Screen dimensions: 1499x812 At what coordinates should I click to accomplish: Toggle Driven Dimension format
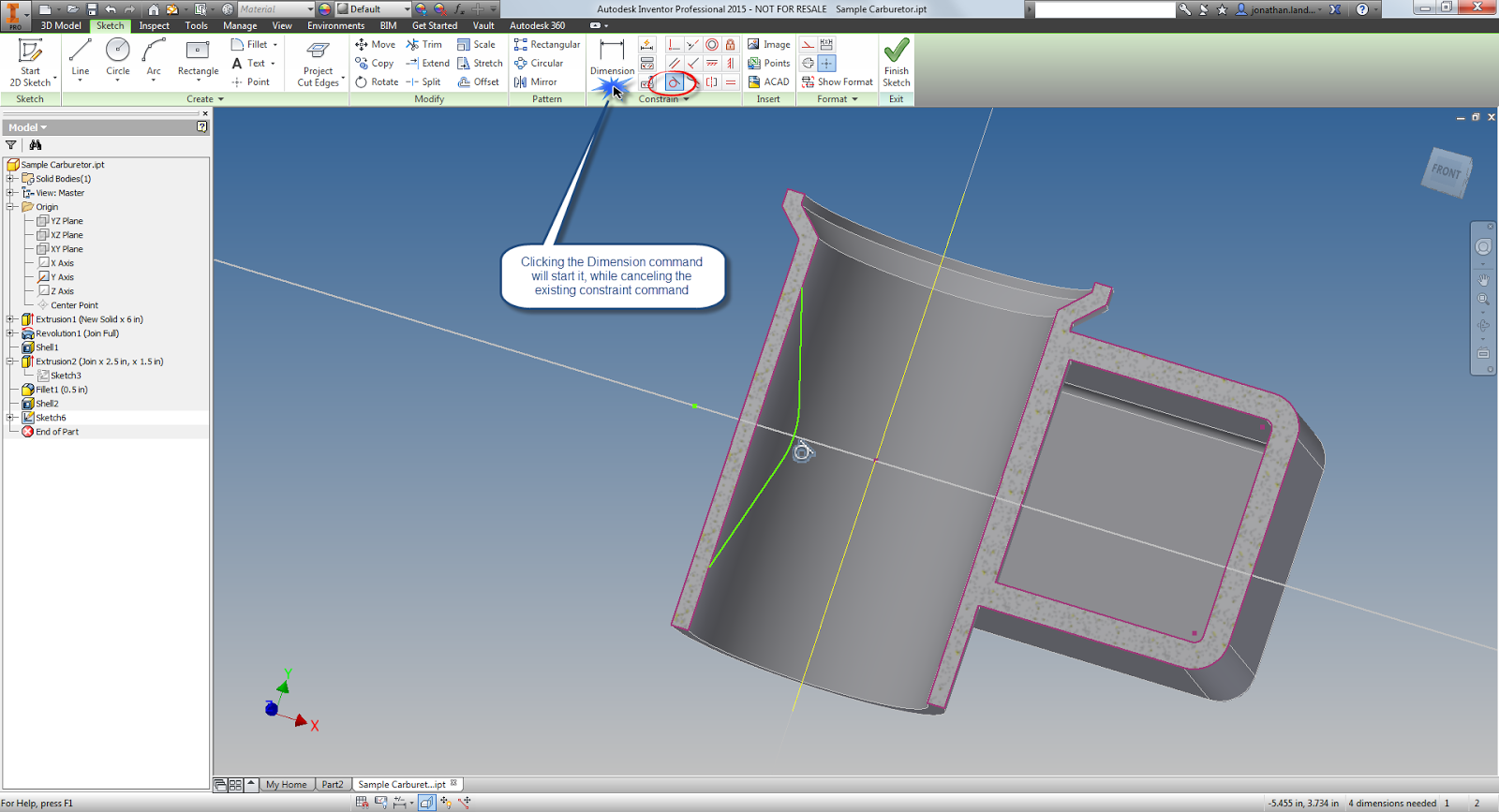[x=826, y=44]
